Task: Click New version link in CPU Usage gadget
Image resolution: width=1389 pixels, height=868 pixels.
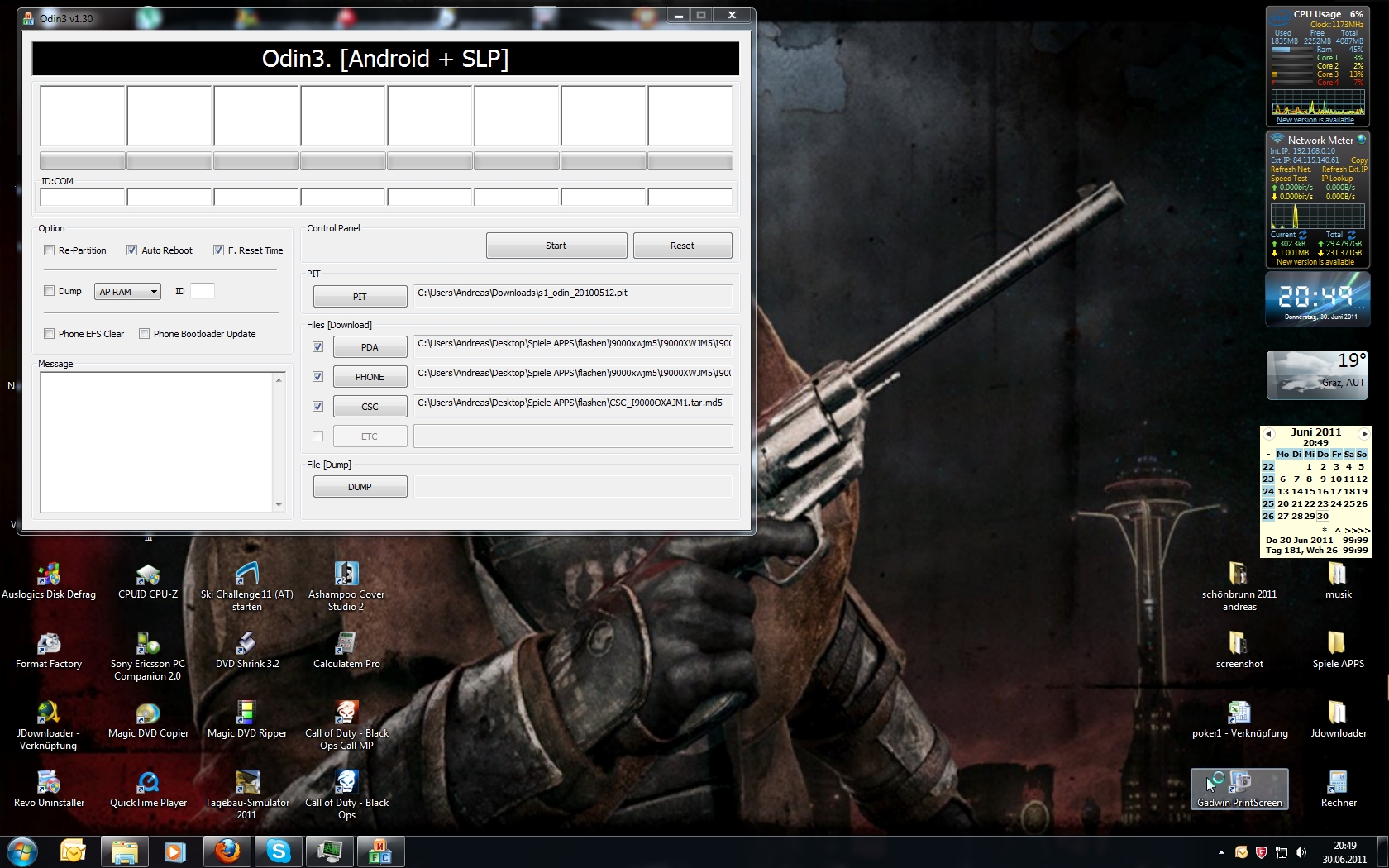Action: click(x=1315, y=120)
